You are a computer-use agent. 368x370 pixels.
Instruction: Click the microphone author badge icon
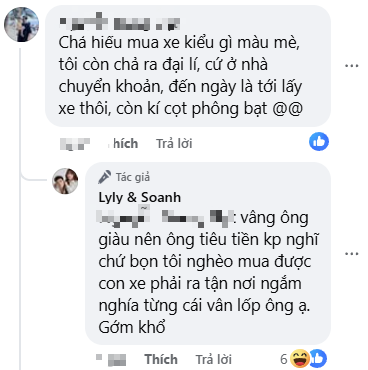coord(105,177)
